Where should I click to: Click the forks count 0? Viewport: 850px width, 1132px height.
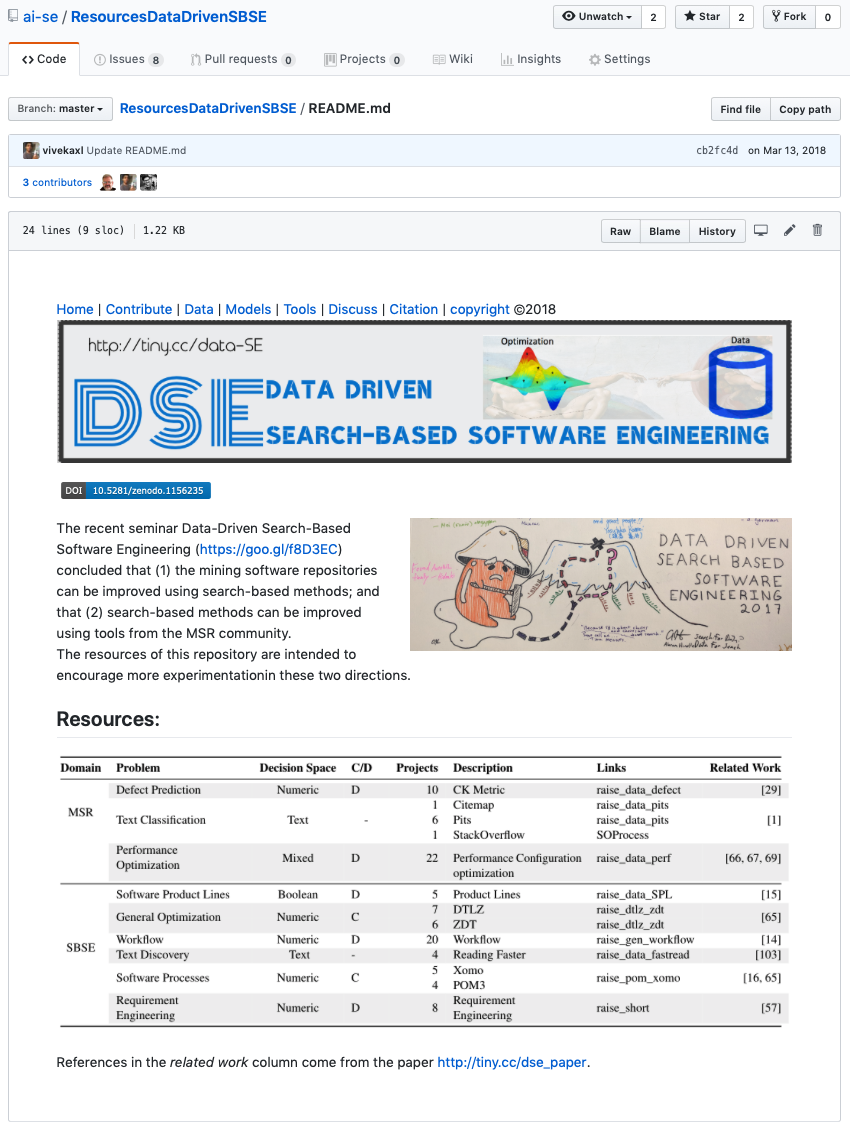828,17
